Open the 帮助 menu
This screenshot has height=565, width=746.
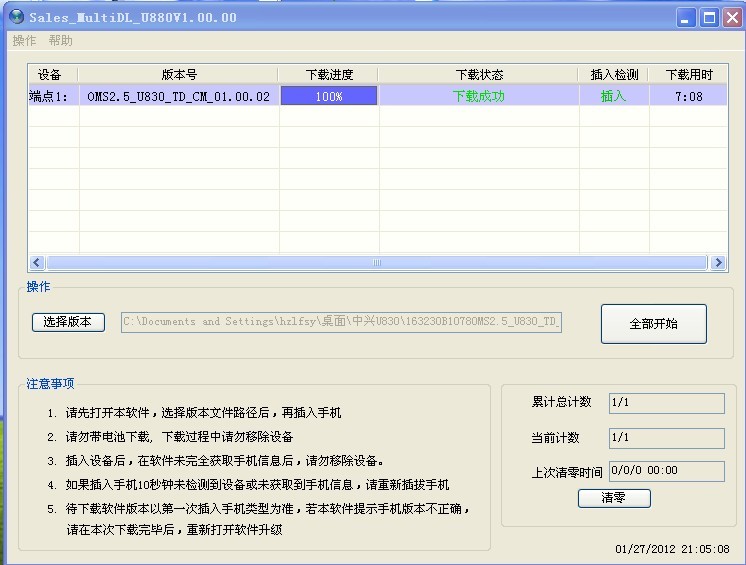click(60, 41)
